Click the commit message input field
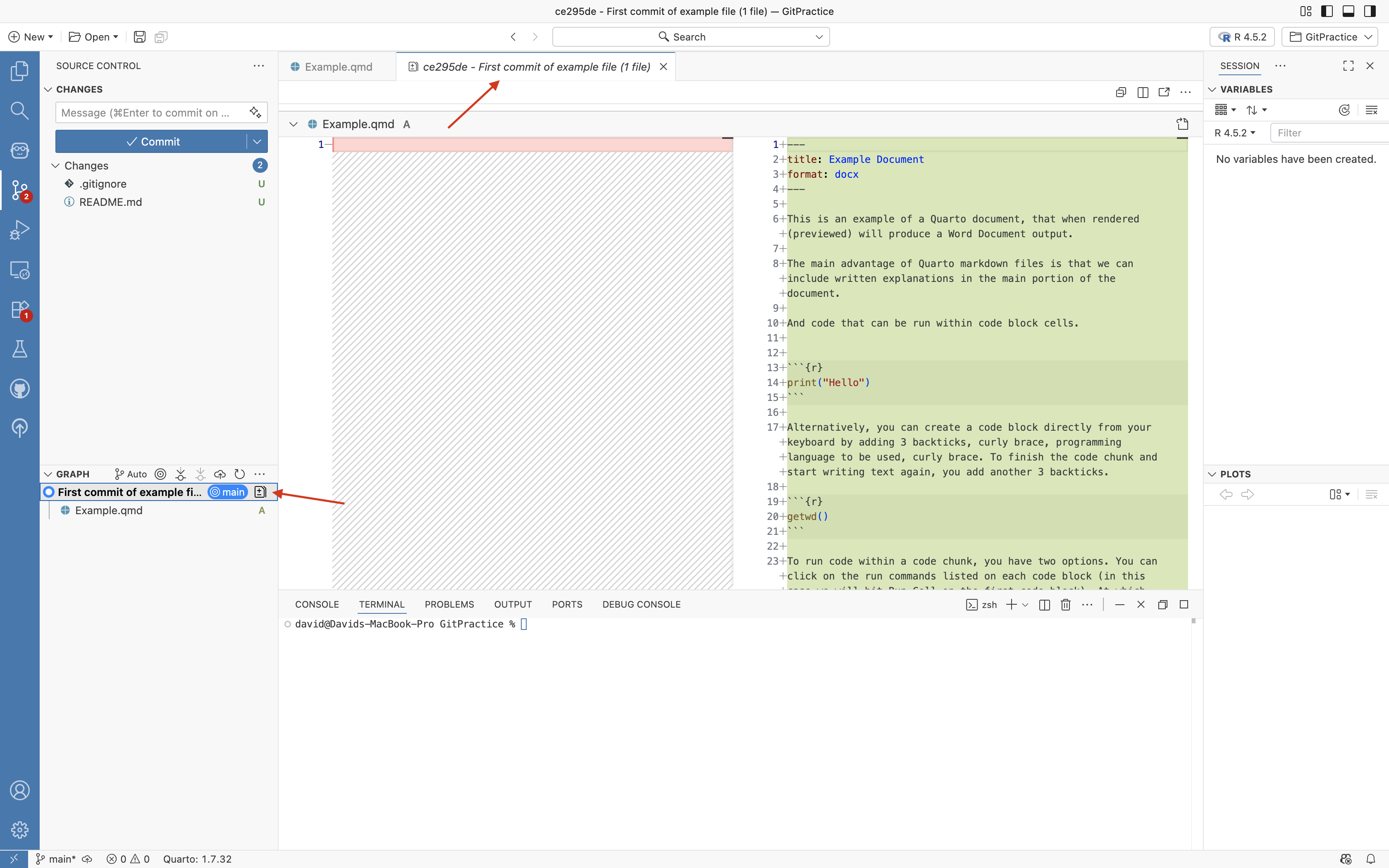The height and width of the screenshot is (868, 1389). coord(150,112)
